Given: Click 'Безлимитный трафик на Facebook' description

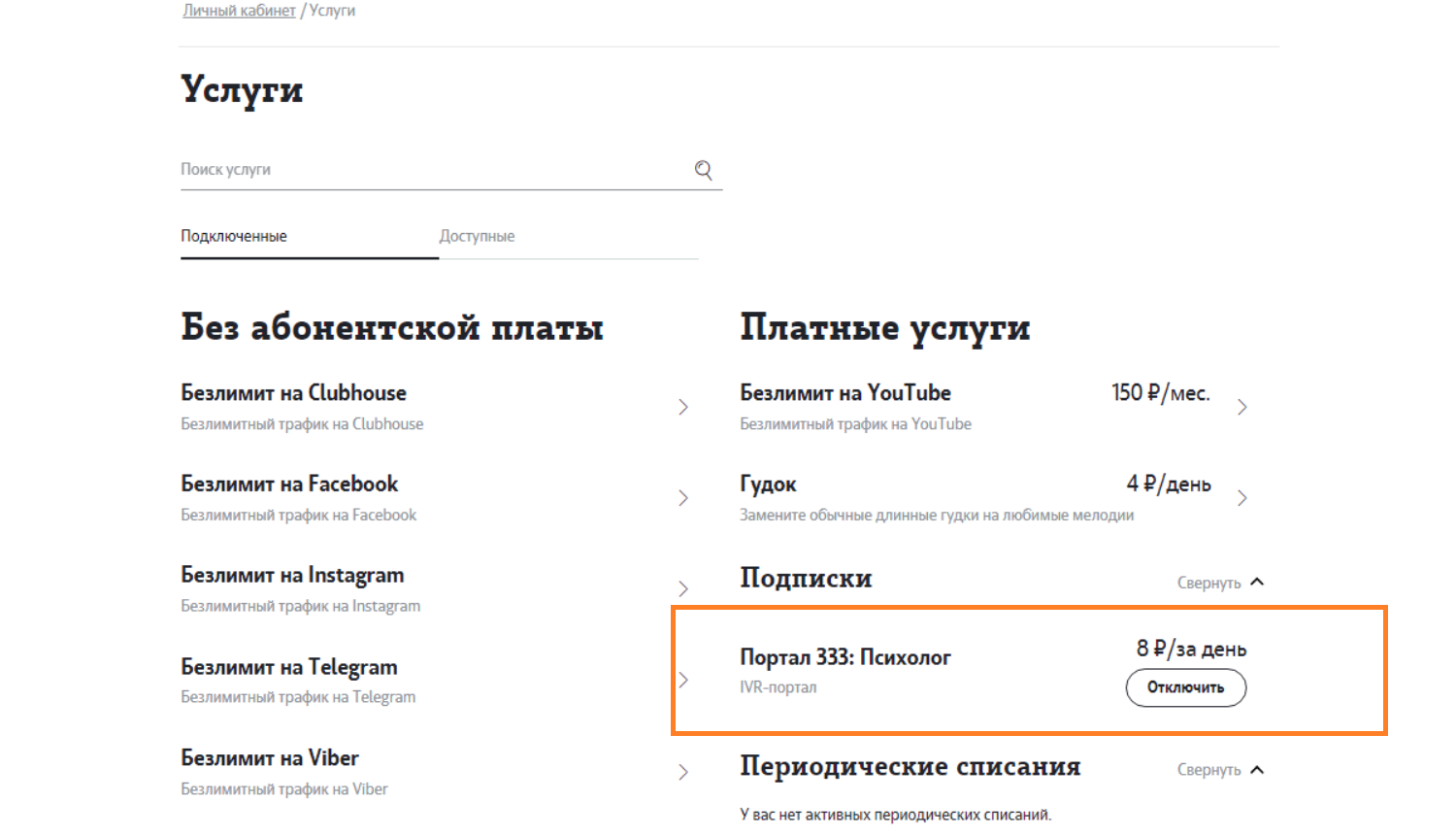Looking at the screenshot, I should (298, 516).
